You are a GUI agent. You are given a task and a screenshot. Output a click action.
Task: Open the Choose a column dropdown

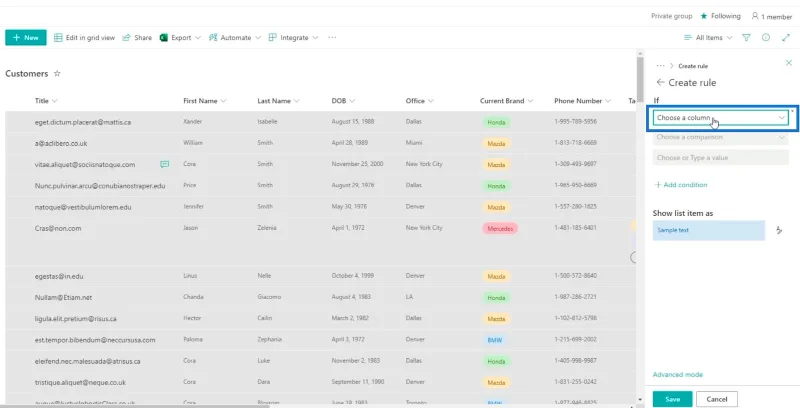[720, 118]
